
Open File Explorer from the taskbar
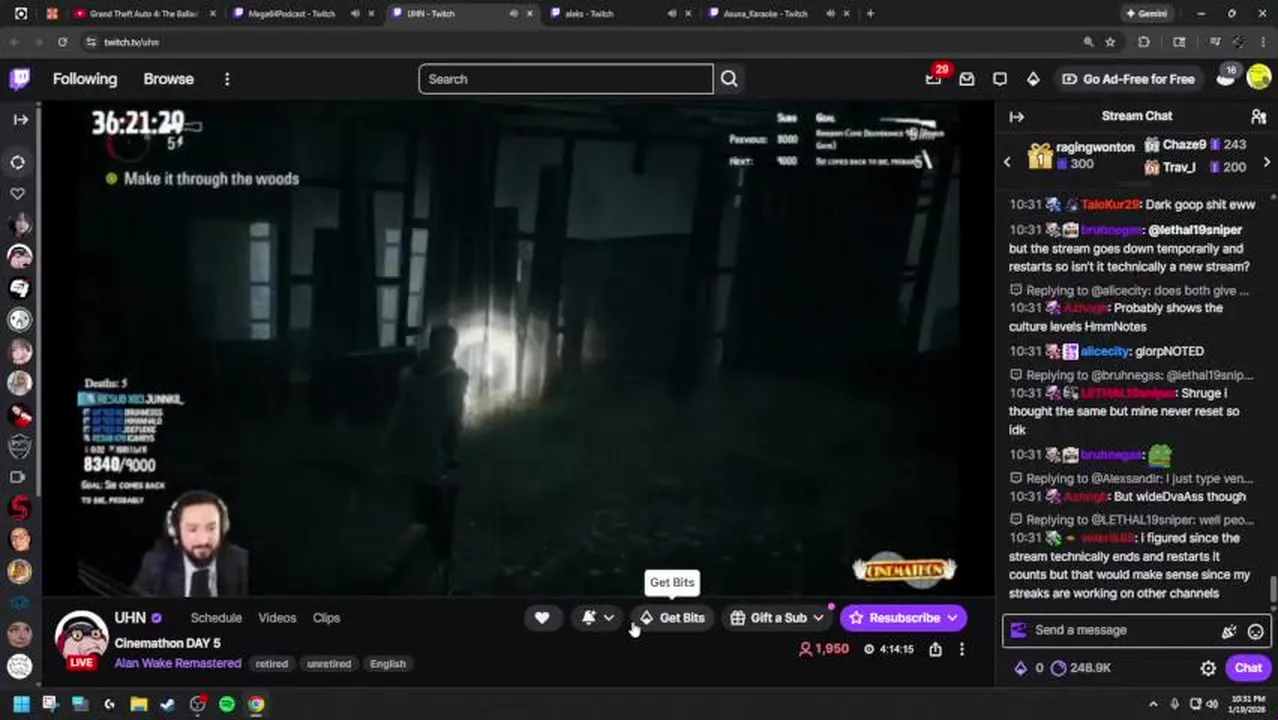coord(139,704)
